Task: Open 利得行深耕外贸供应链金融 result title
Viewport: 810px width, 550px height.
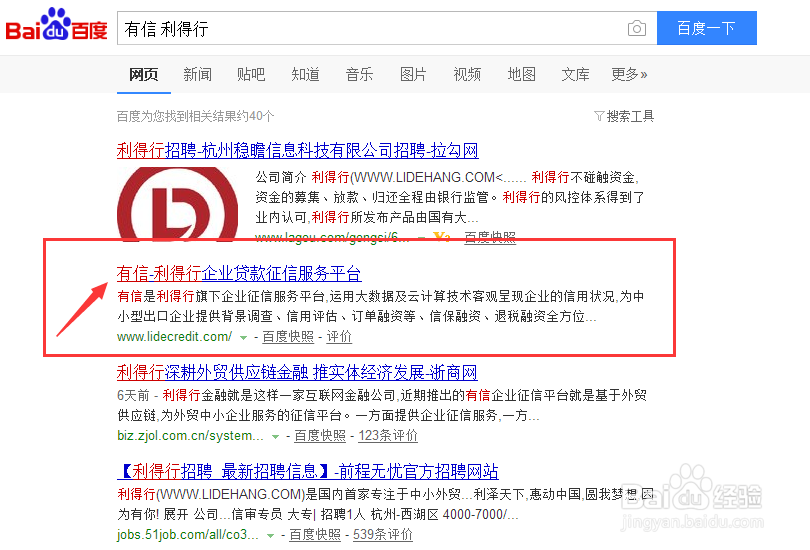Action: click(x=297, y=372)
